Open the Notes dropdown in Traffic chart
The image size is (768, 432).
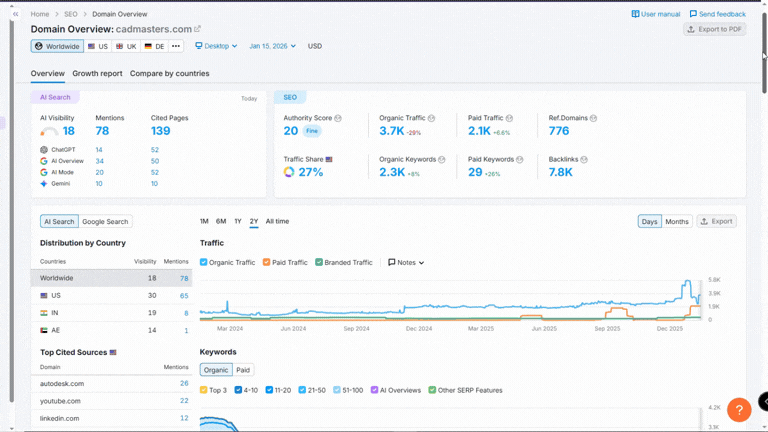click(x=406, y=262)
